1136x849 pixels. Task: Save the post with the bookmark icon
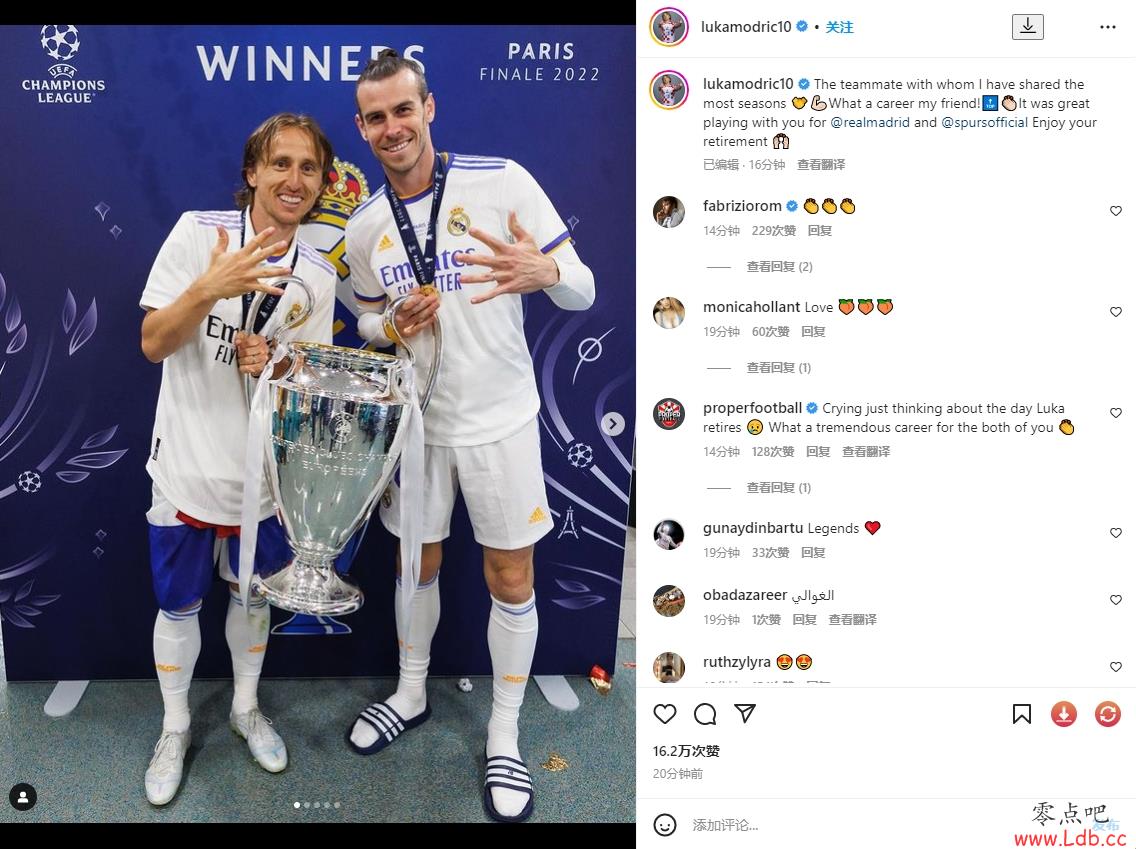1022,714
